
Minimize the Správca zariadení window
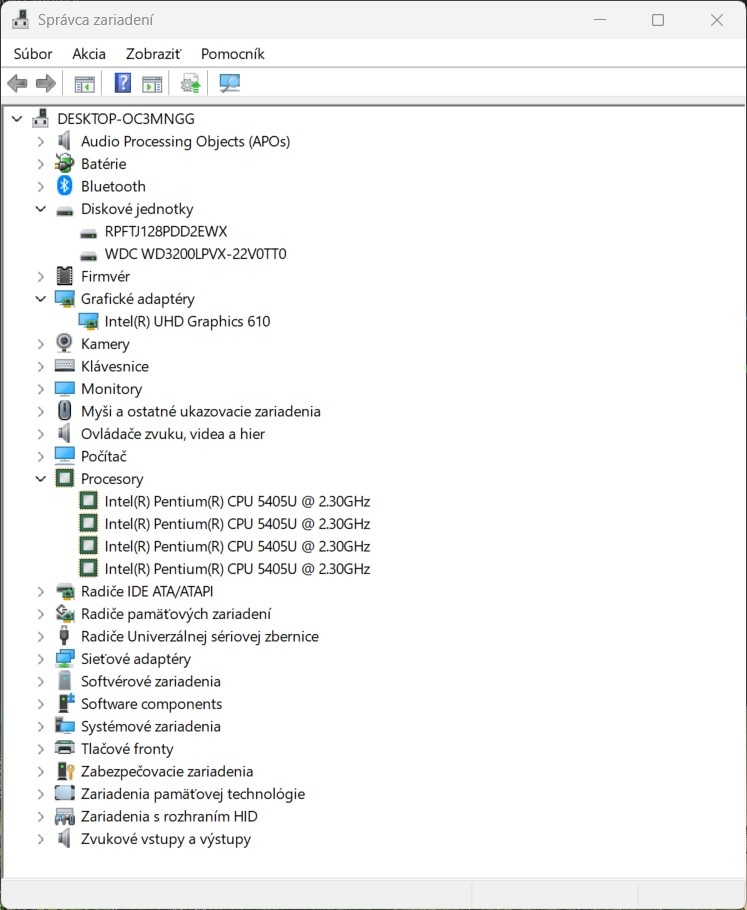(600, 20)
